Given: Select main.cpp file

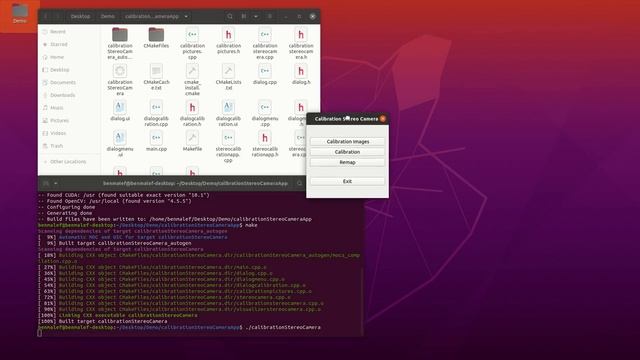Looking at the screenshot, I should pos(156,141).
